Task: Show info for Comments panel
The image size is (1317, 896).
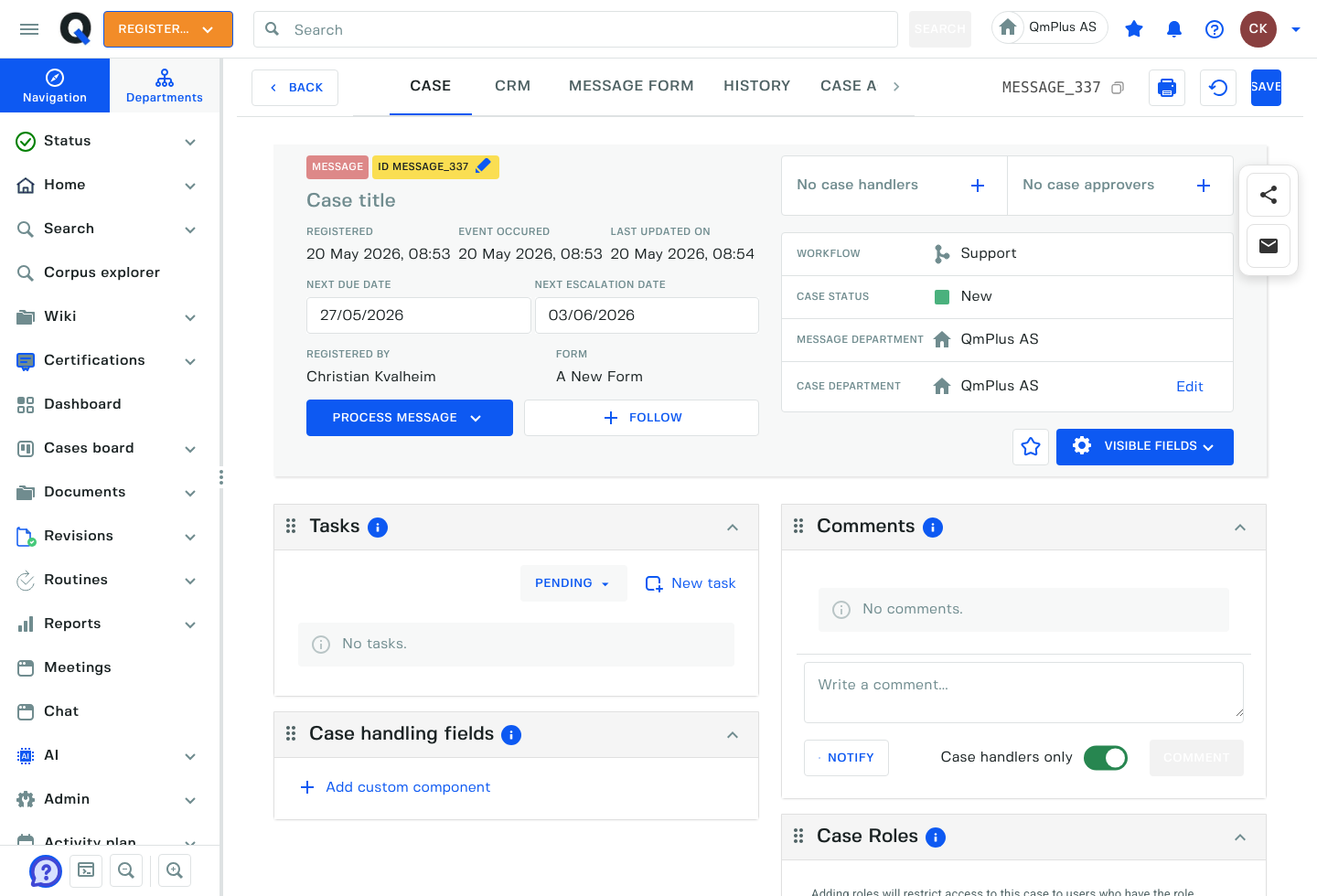Action: click(x=933, y=528)
